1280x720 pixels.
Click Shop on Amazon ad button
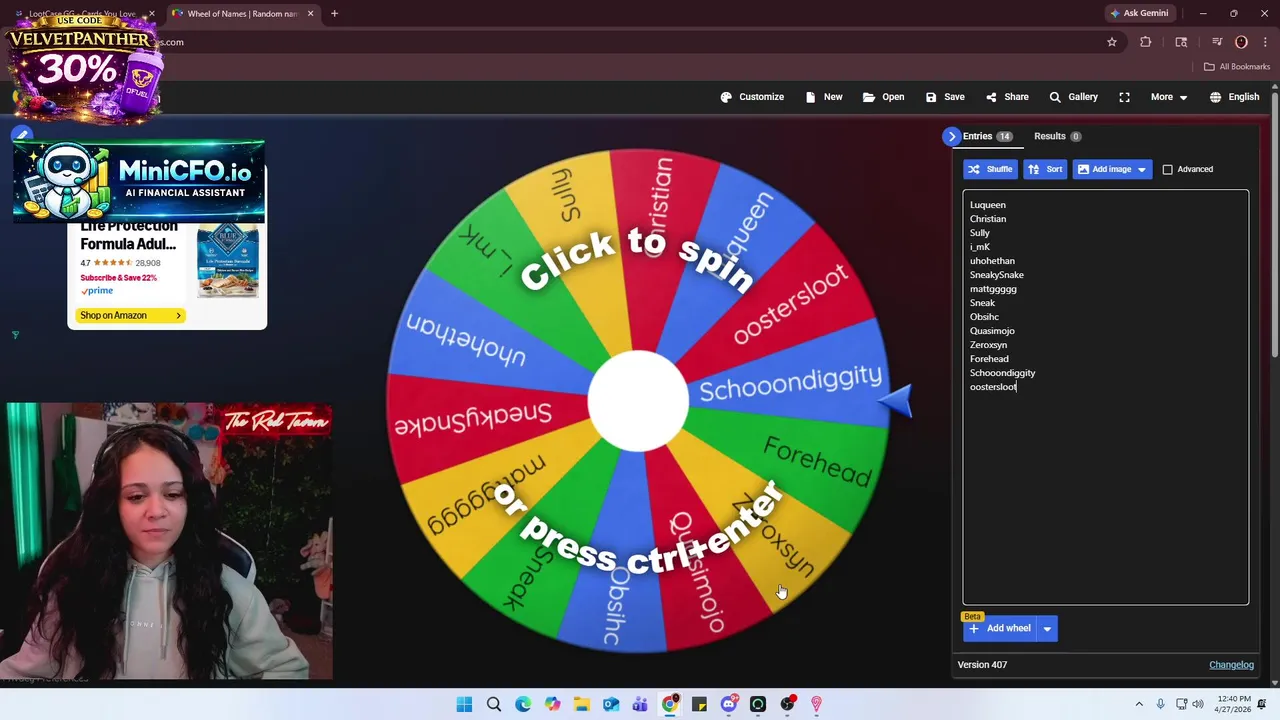pos(130,315)
